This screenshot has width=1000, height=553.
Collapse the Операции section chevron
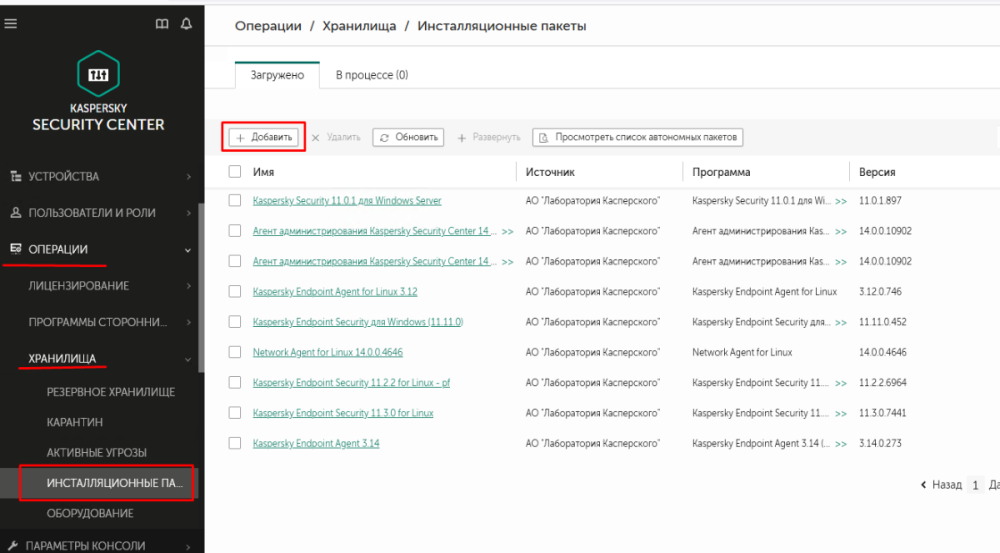click(188, 250)
